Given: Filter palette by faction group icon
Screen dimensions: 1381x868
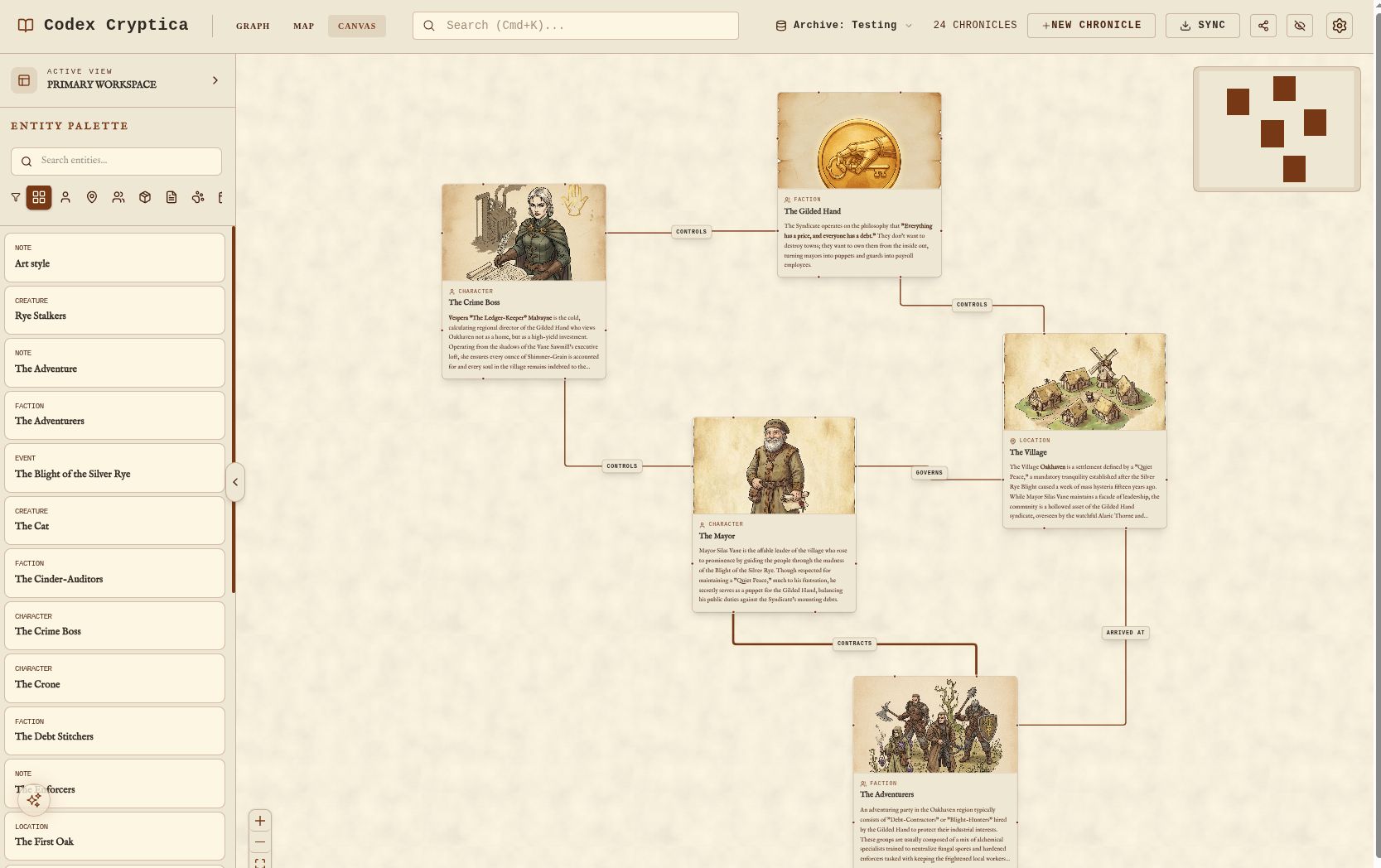Looking at the screenshot, I should [x=118, y=197].
